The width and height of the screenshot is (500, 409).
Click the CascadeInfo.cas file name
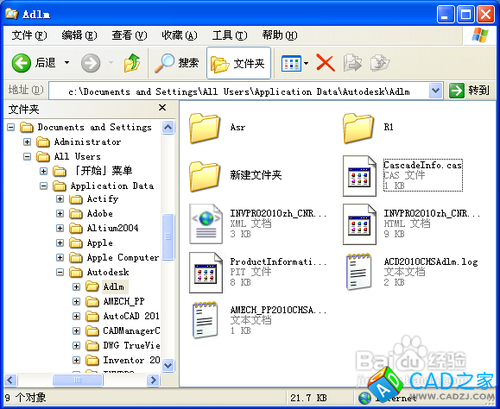point(422,165)
